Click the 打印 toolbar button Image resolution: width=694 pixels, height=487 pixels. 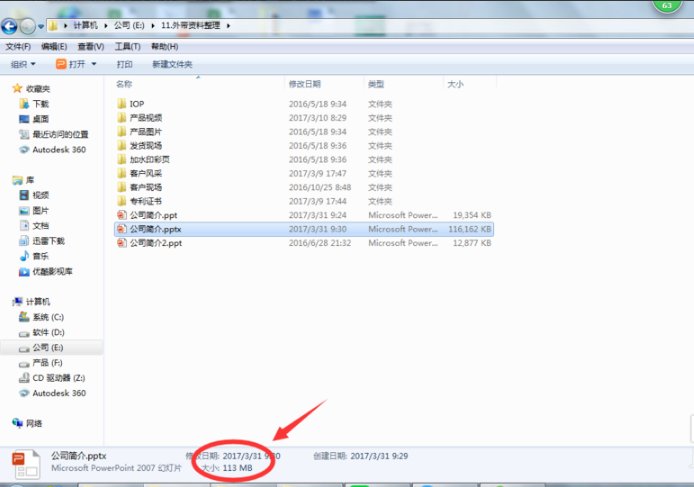pos(124,65)
